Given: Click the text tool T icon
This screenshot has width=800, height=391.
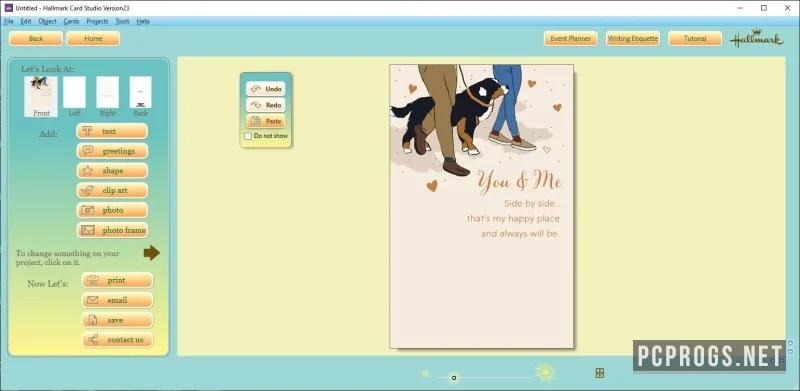Looking at the screenshot, I should click(x=87, y=131).
